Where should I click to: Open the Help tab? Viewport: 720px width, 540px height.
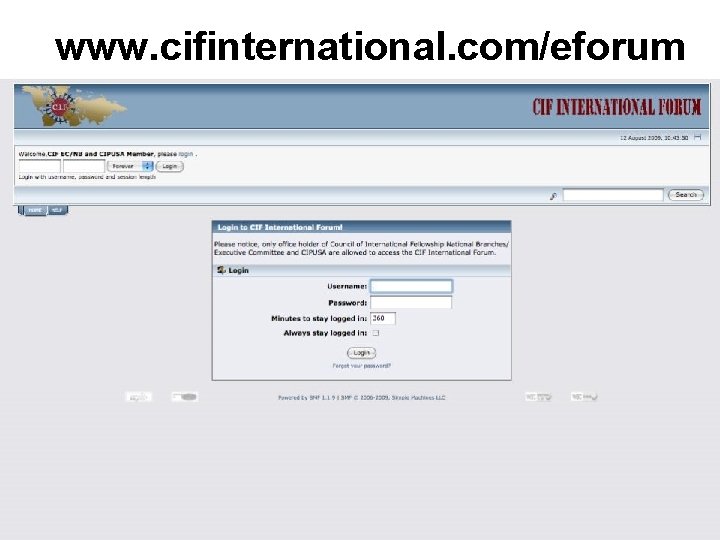coord(57,210)
